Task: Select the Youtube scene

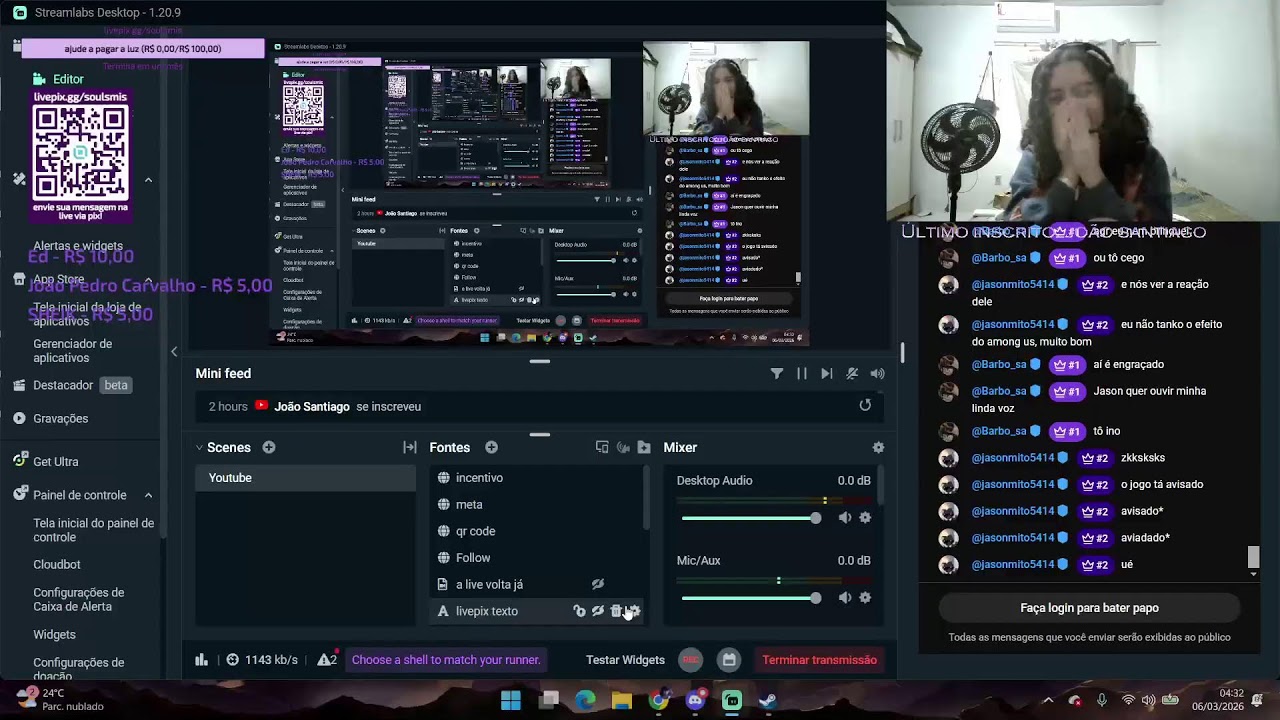Action: 305,478
